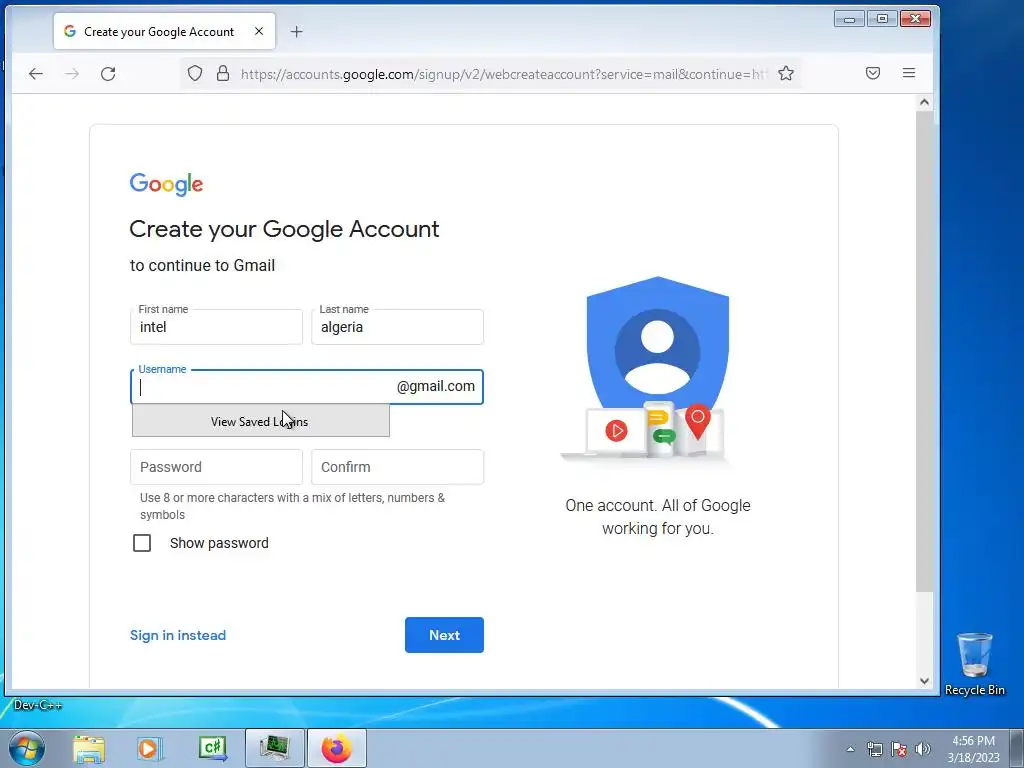Open the Firefox hamburger menu

tap(908, 73)
